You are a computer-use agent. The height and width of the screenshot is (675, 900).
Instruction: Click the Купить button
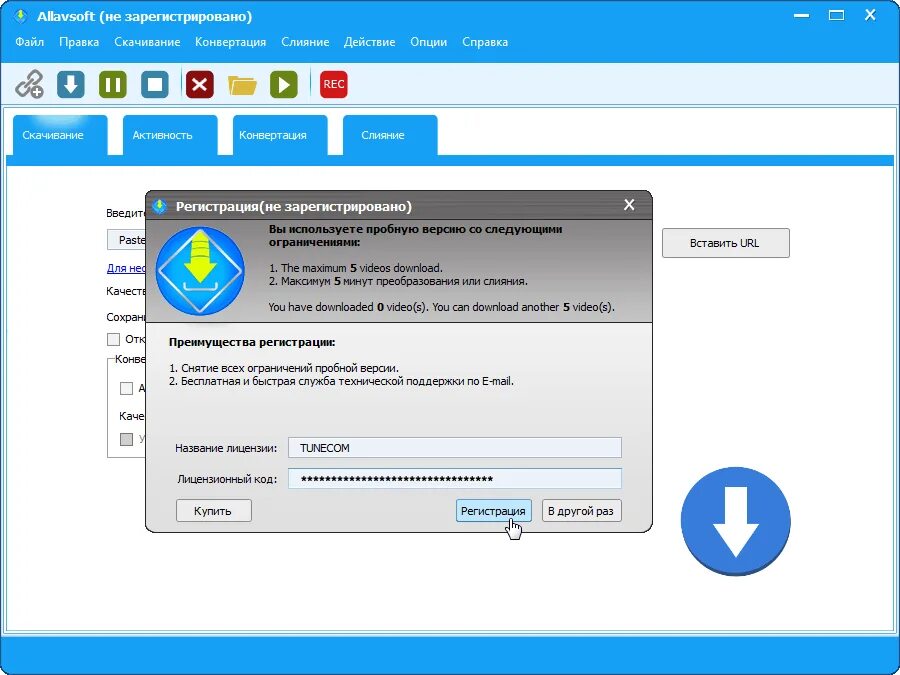point(214,511)
